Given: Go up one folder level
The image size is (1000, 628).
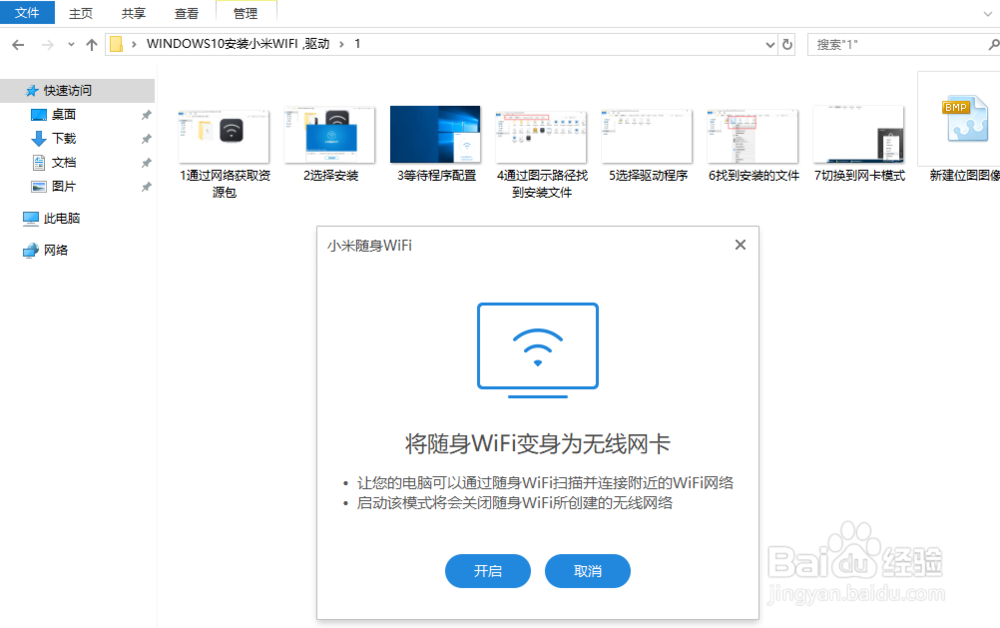Looking at the screenshot, I should pos(92,45).
